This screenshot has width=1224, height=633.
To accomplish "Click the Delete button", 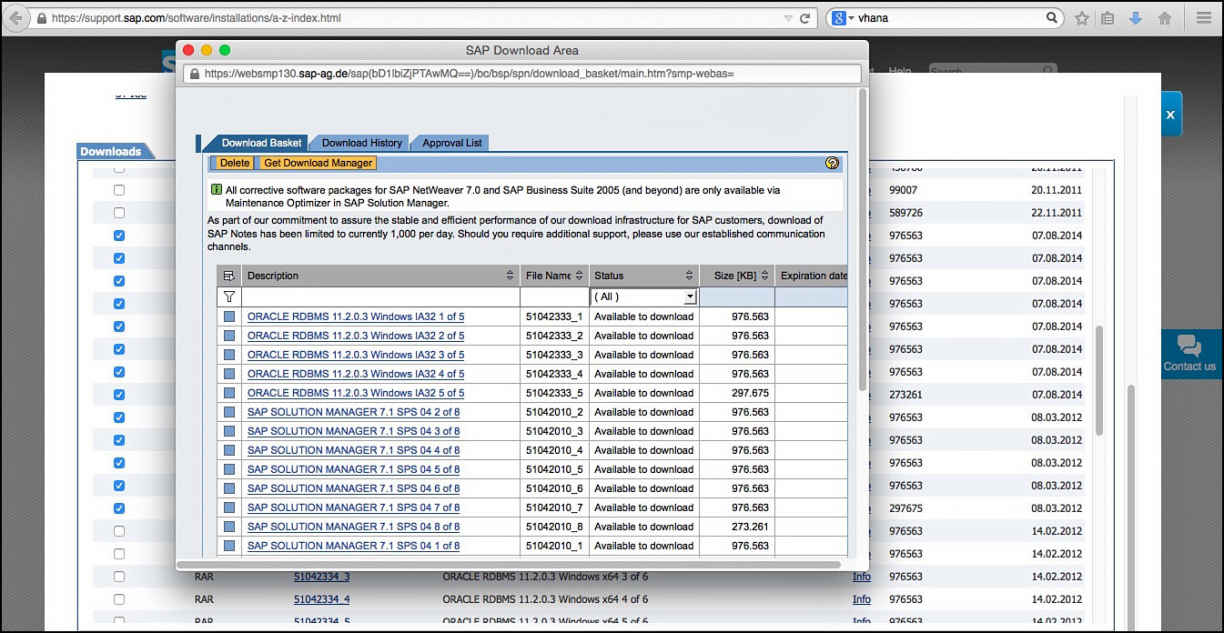I will [x=235, y=163].
